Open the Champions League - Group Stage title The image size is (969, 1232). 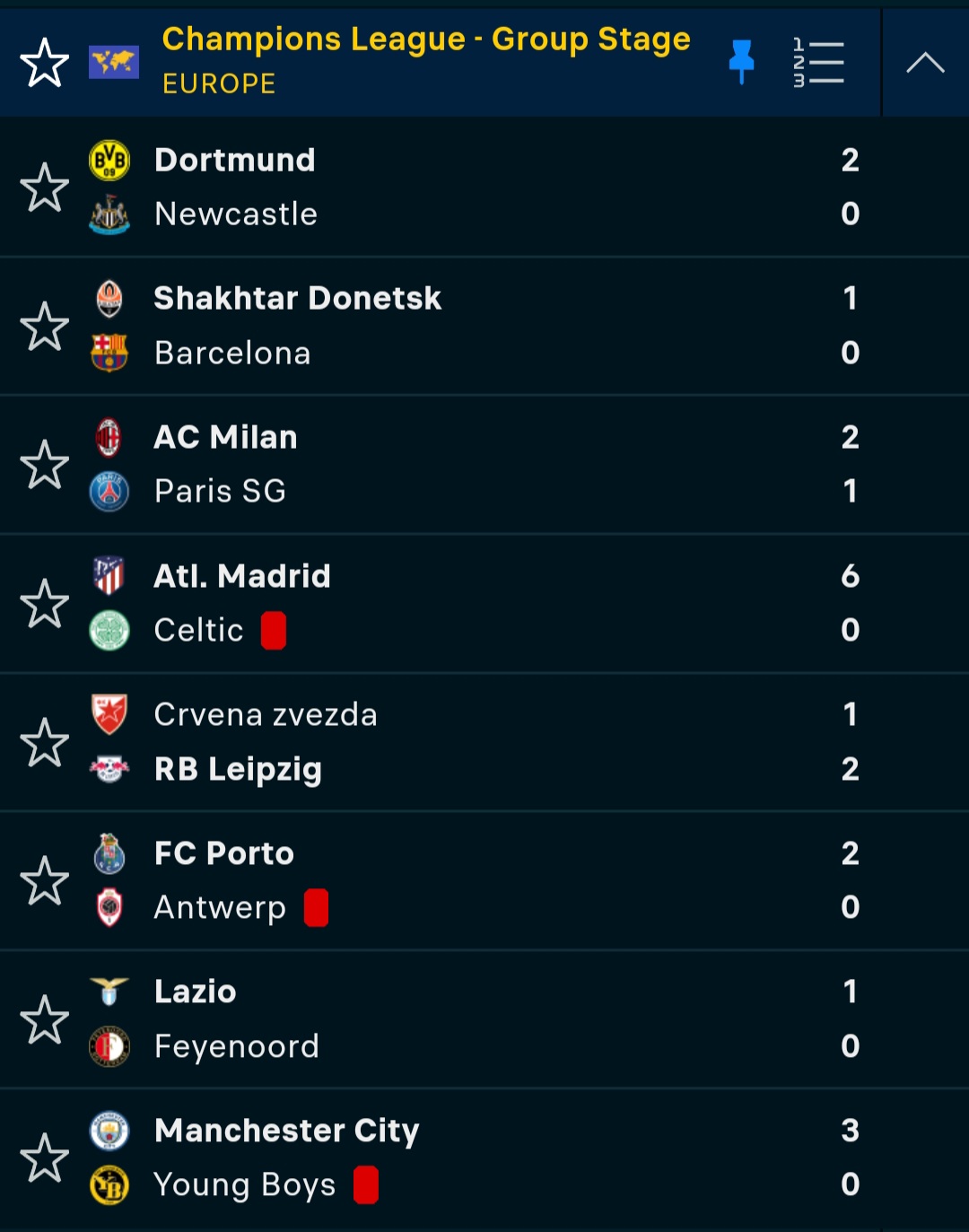426,39
